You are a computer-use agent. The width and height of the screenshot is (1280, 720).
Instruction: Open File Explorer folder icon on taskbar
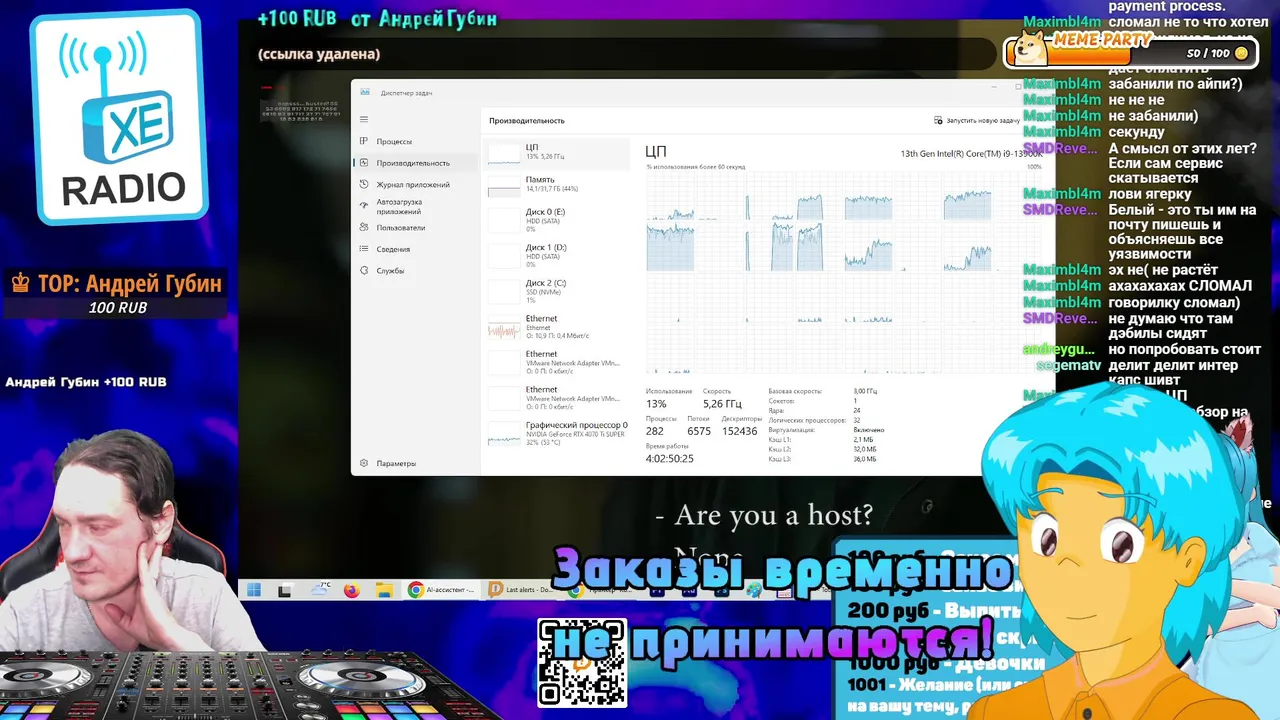[384, 590]
